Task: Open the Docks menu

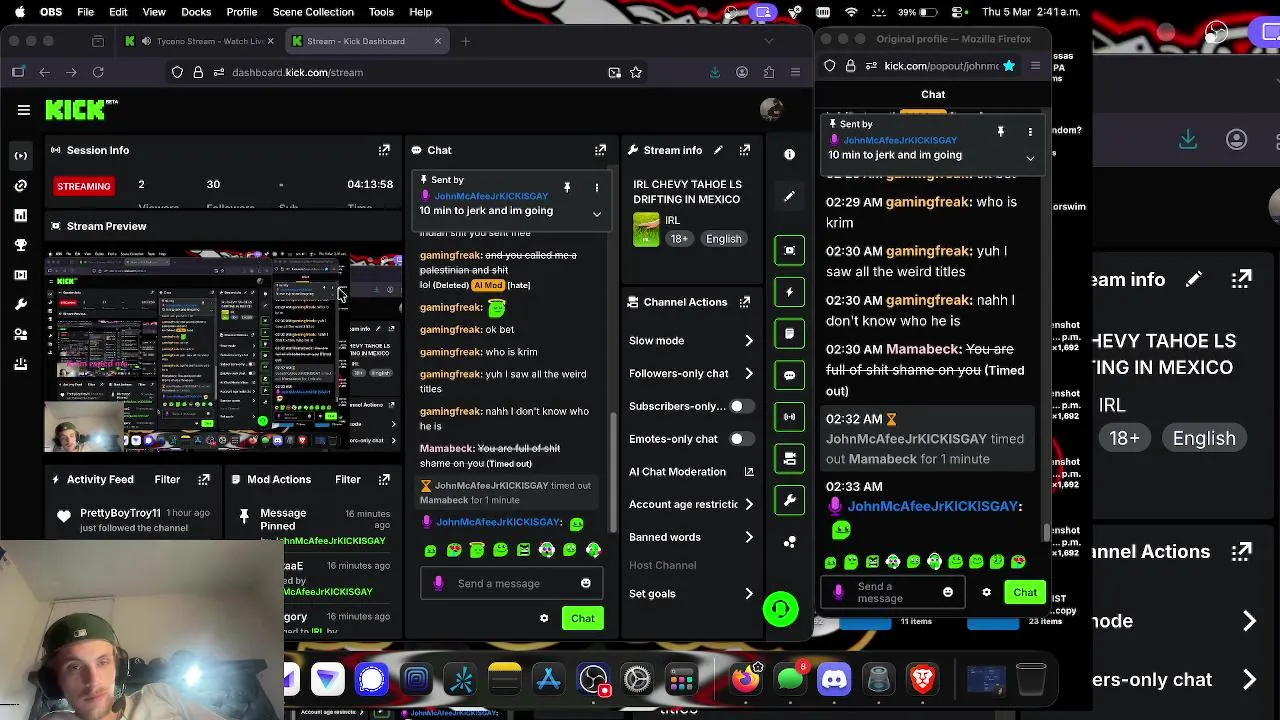Action: tap(196, 12)
